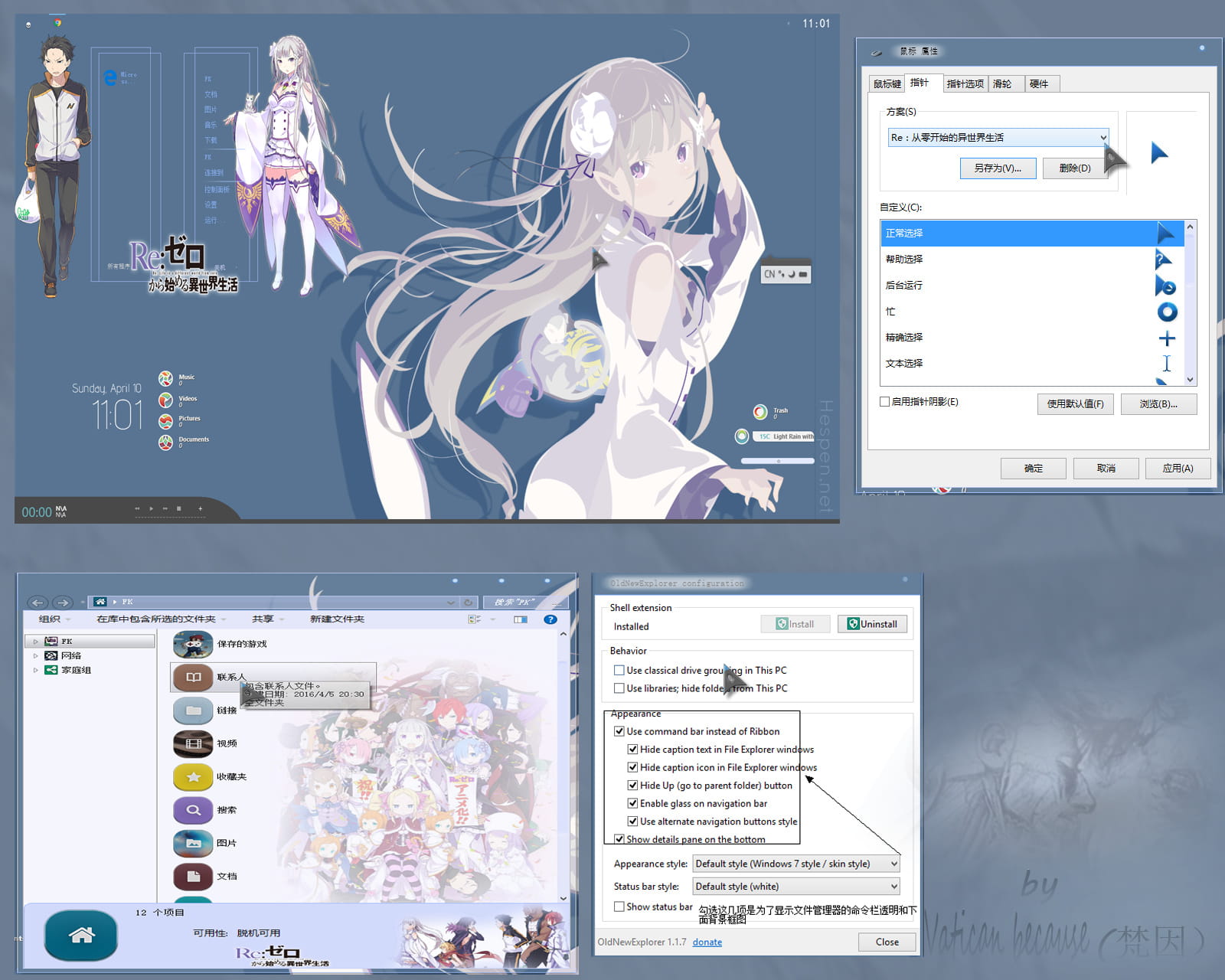This screenshot has width=1225, height=980.
Task: Open the Pictures widget icon
Action: click(166, 420)
